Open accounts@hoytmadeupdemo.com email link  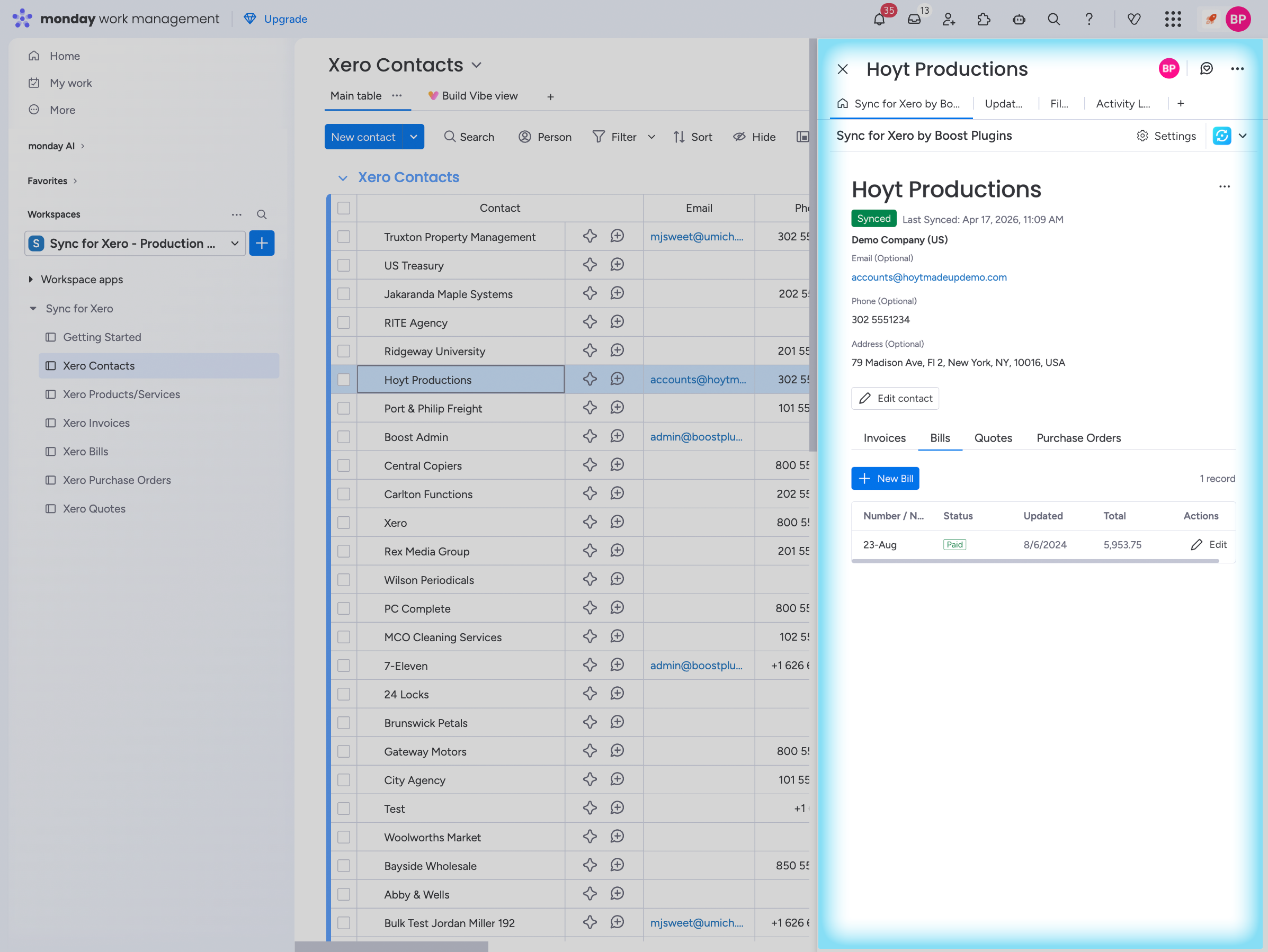928,277
